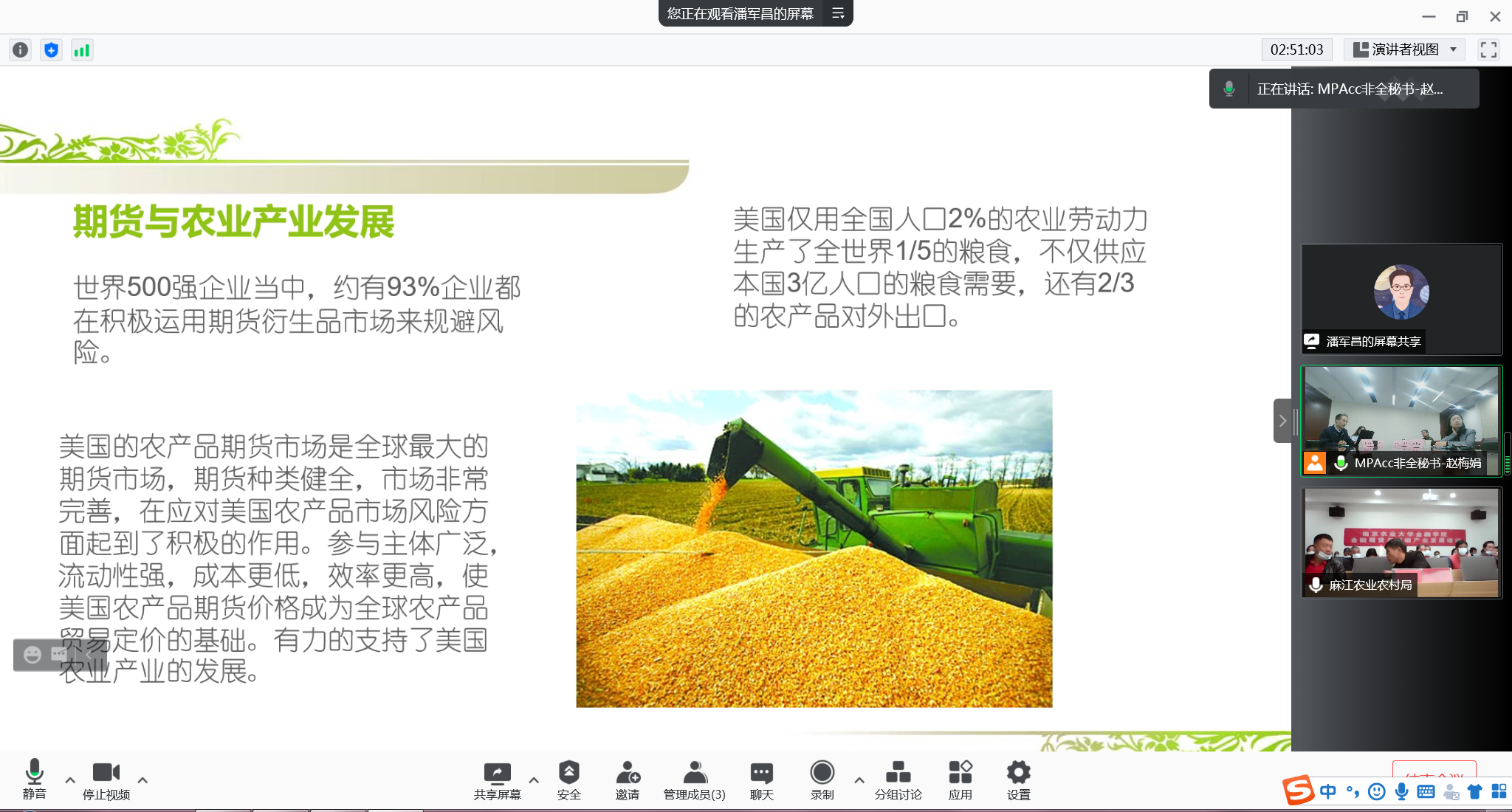Open the screen-share options menu at top
The height and width of the screenshot is (812, 1512).
pos(838,13)
